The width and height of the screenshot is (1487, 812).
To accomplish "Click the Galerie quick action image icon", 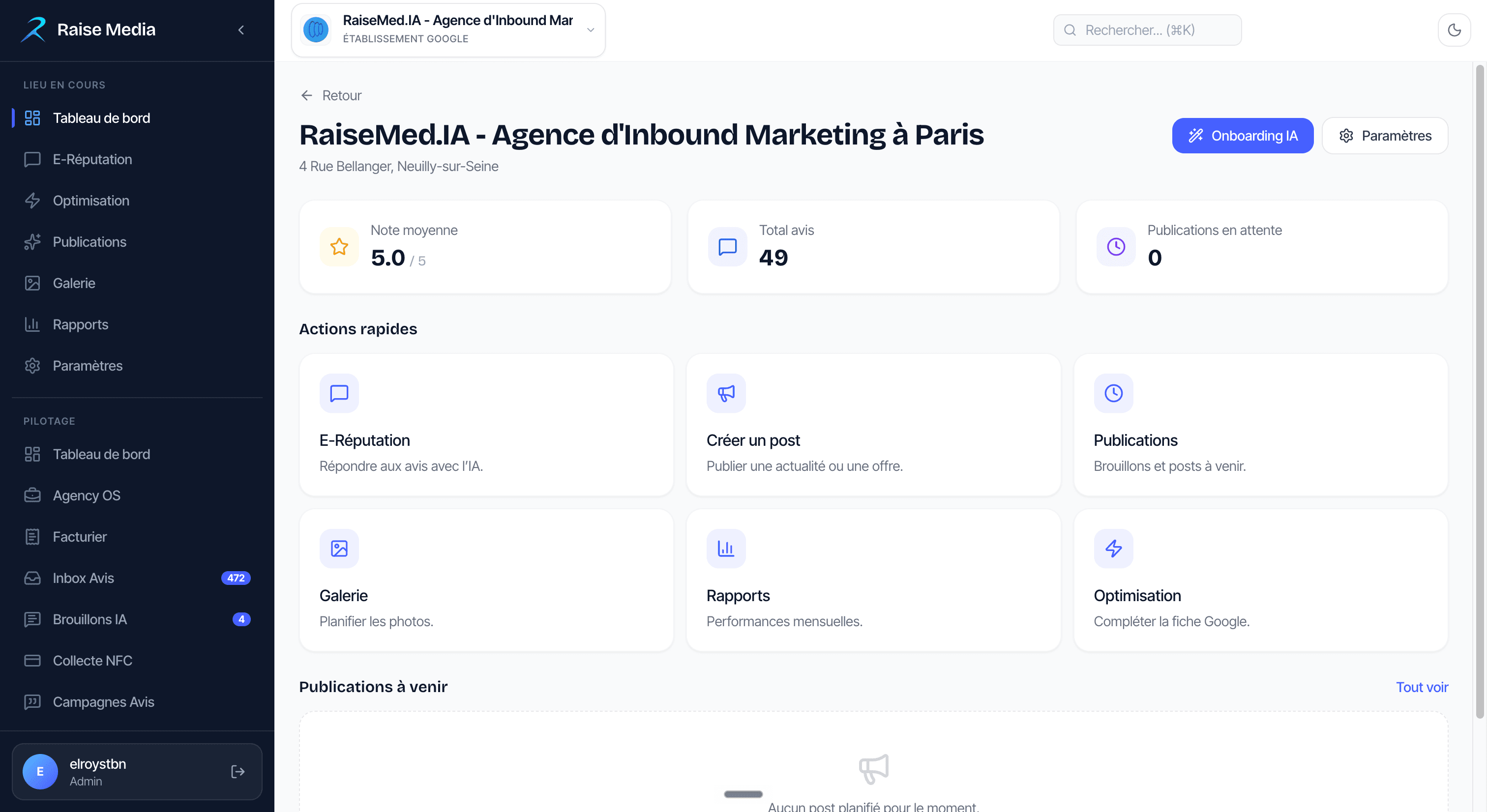I will tap(339, 548).
